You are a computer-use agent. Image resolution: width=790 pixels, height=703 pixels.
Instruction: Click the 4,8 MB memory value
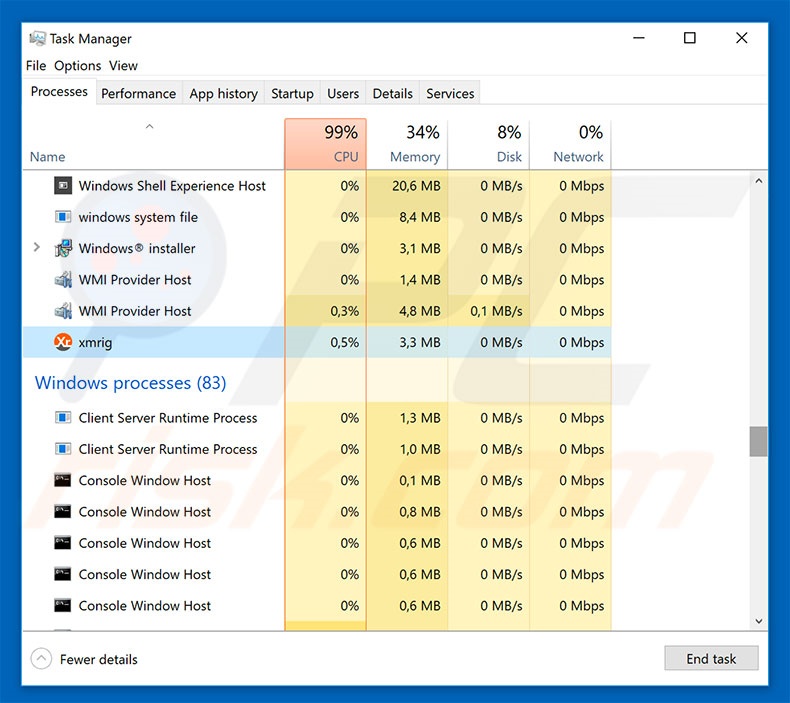point(420,311)
